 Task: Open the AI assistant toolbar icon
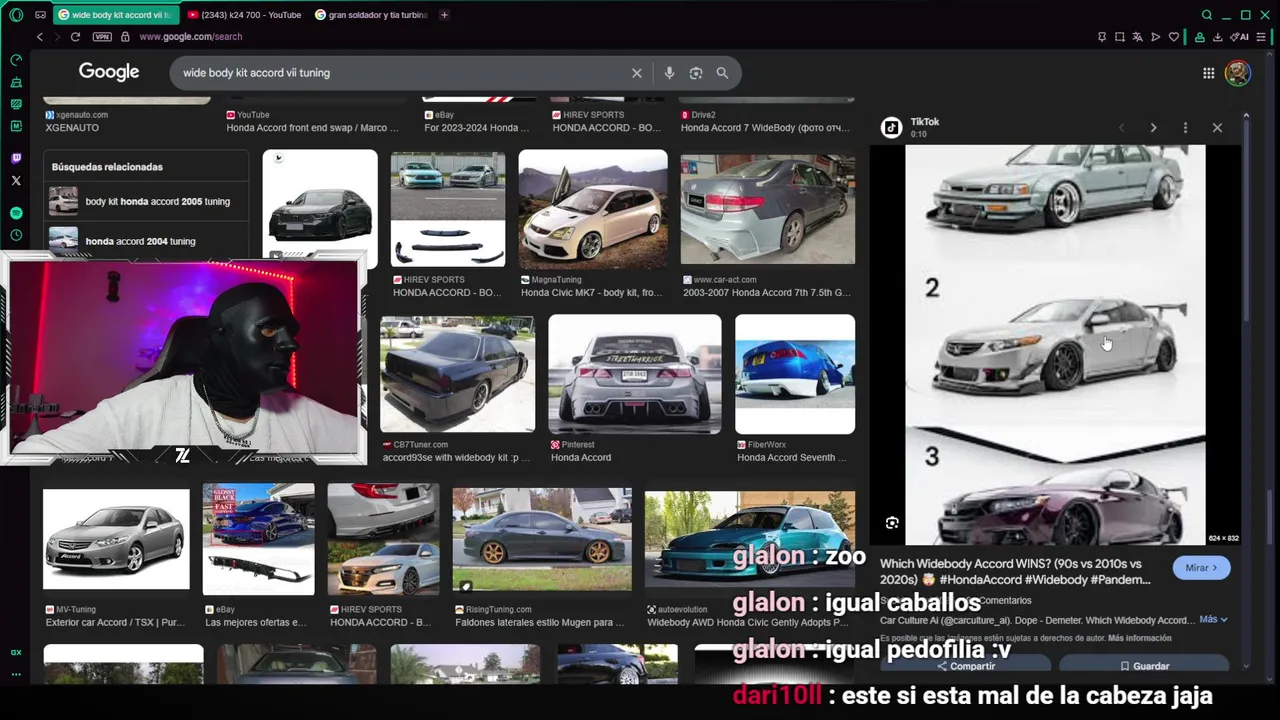tap(1240, 37)
